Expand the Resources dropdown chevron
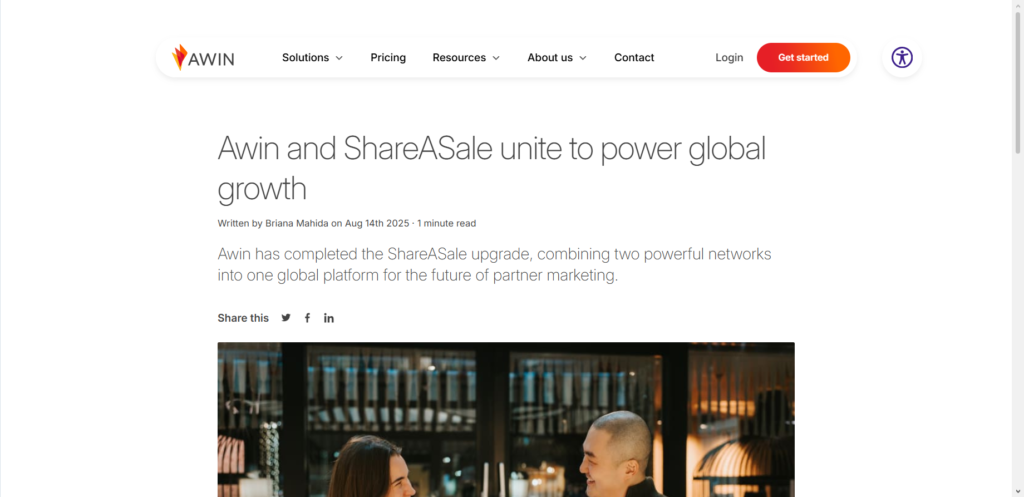This screenshot has height=497, width=1024. 496,58
